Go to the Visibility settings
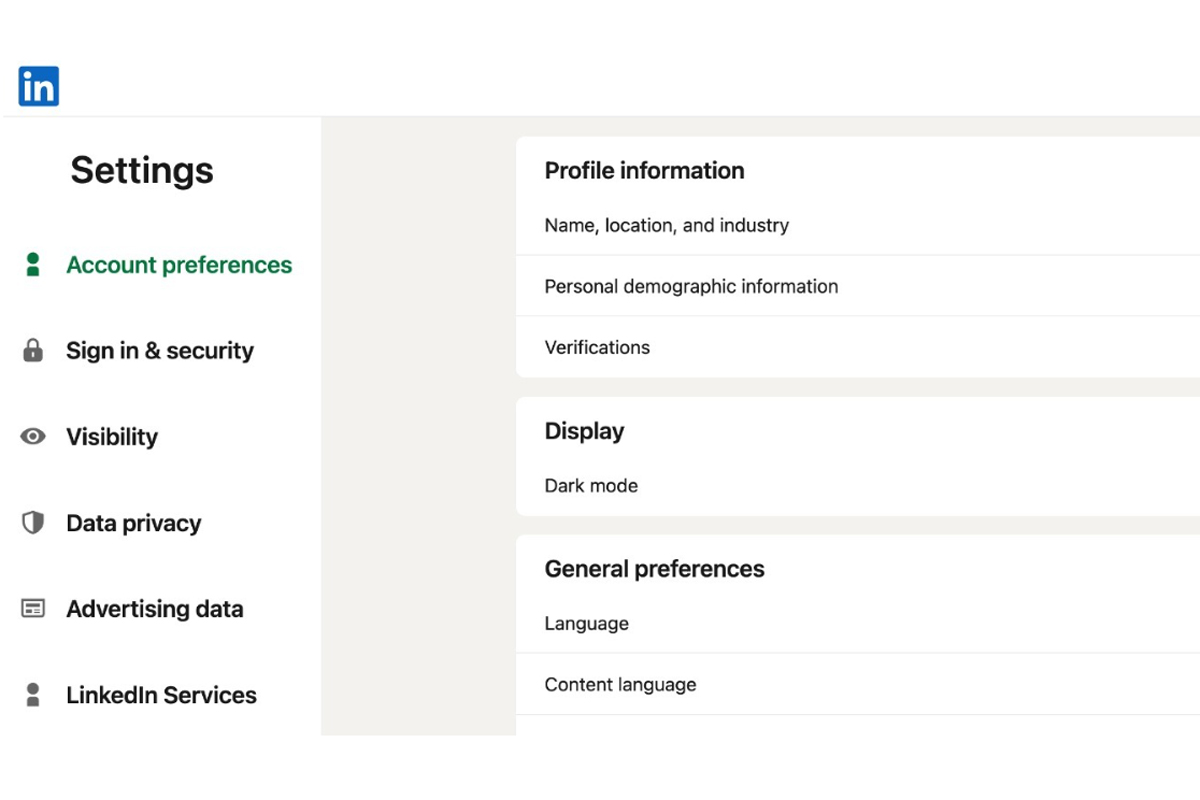Image resolution: width=1200 pixels, height=800 pixels. tap(112, 437)
